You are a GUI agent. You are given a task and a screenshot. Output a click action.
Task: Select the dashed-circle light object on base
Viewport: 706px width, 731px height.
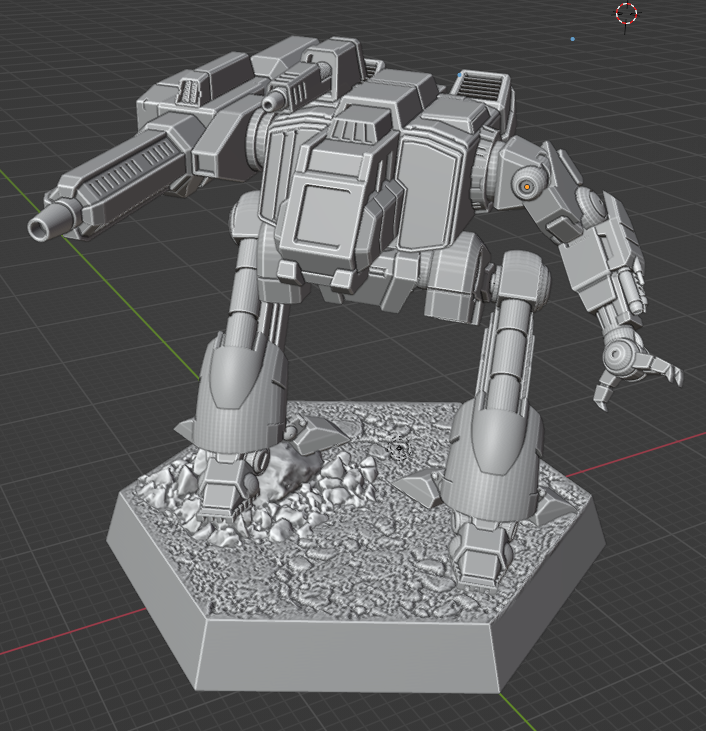click(399, 448)
